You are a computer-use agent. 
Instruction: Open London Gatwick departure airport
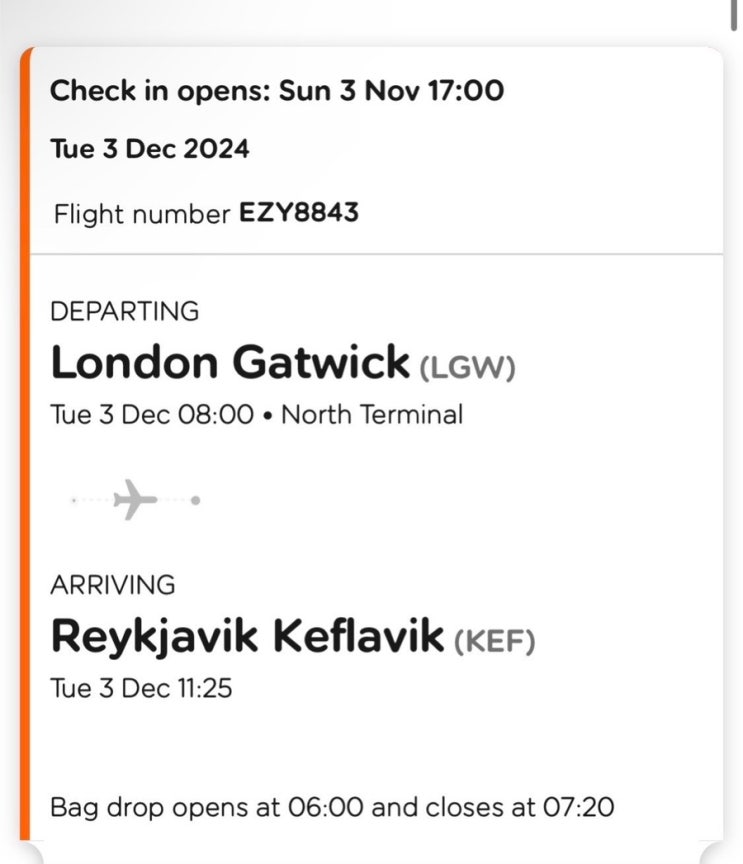coord(230,363)
